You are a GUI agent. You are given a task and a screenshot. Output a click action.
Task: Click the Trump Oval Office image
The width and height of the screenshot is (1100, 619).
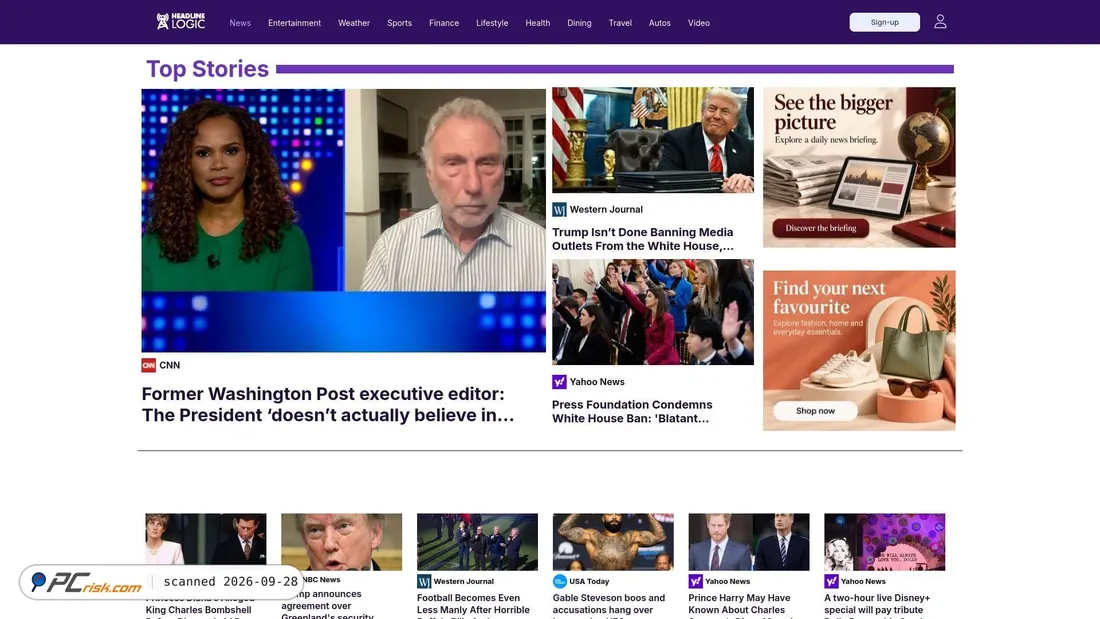[653, 140]
